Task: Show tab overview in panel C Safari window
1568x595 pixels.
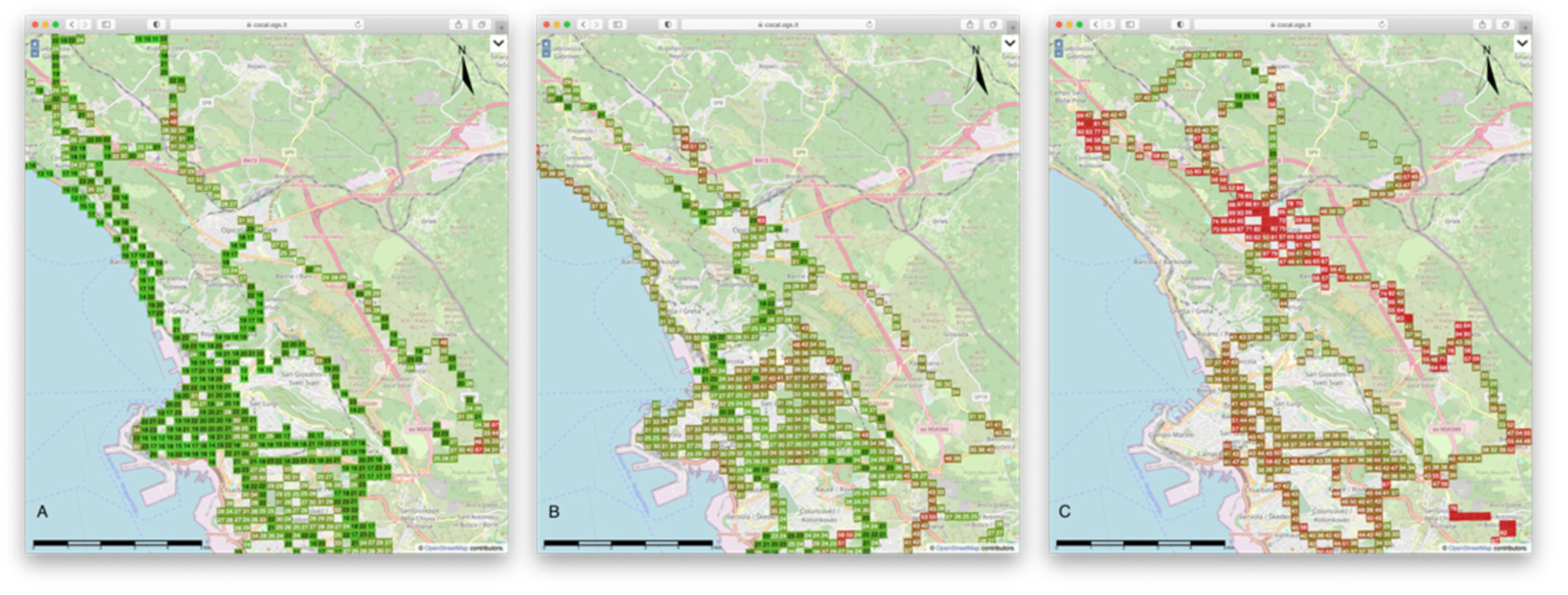Action: (1505, 25)
